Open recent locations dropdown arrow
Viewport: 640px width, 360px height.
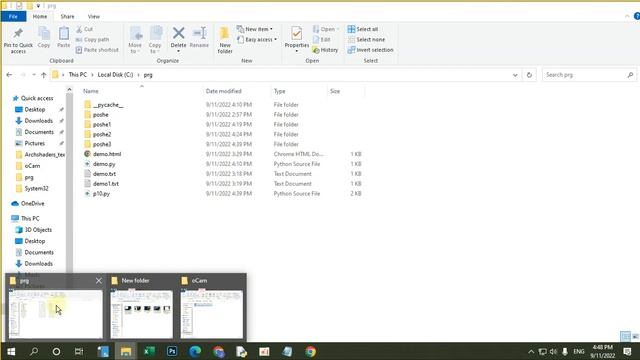tap(33, 75)
